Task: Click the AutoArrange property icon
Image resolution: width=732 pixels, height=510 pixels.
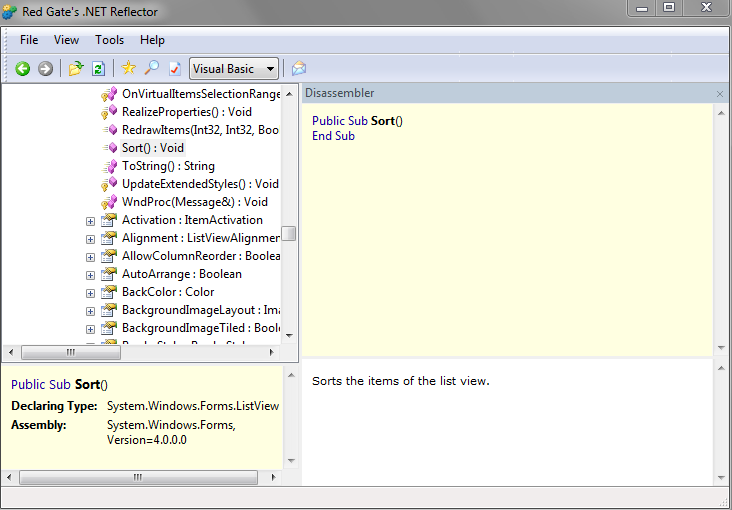Action: pos(109,274)
